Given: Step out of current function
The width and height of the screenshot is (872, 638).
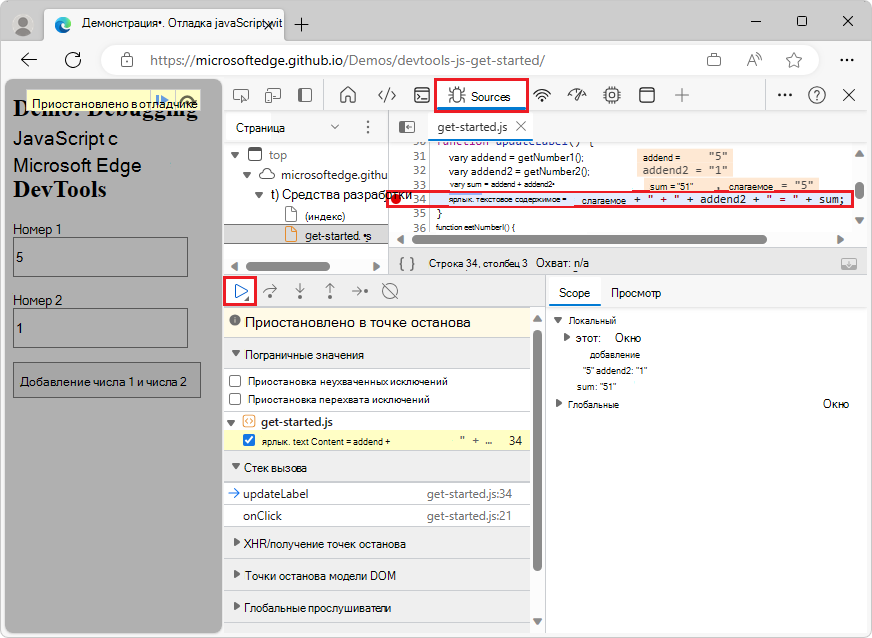Looking at the screenshot, I should pos(330,291).
